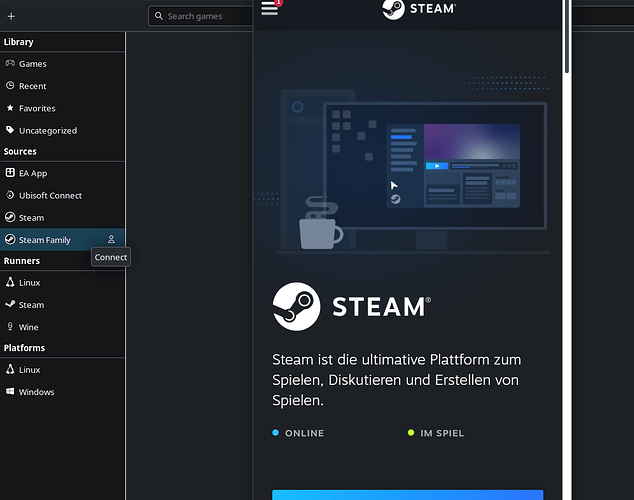Click the ONLINE status label
This screenshot has width=634, height=500.
(x=304, y=433)
